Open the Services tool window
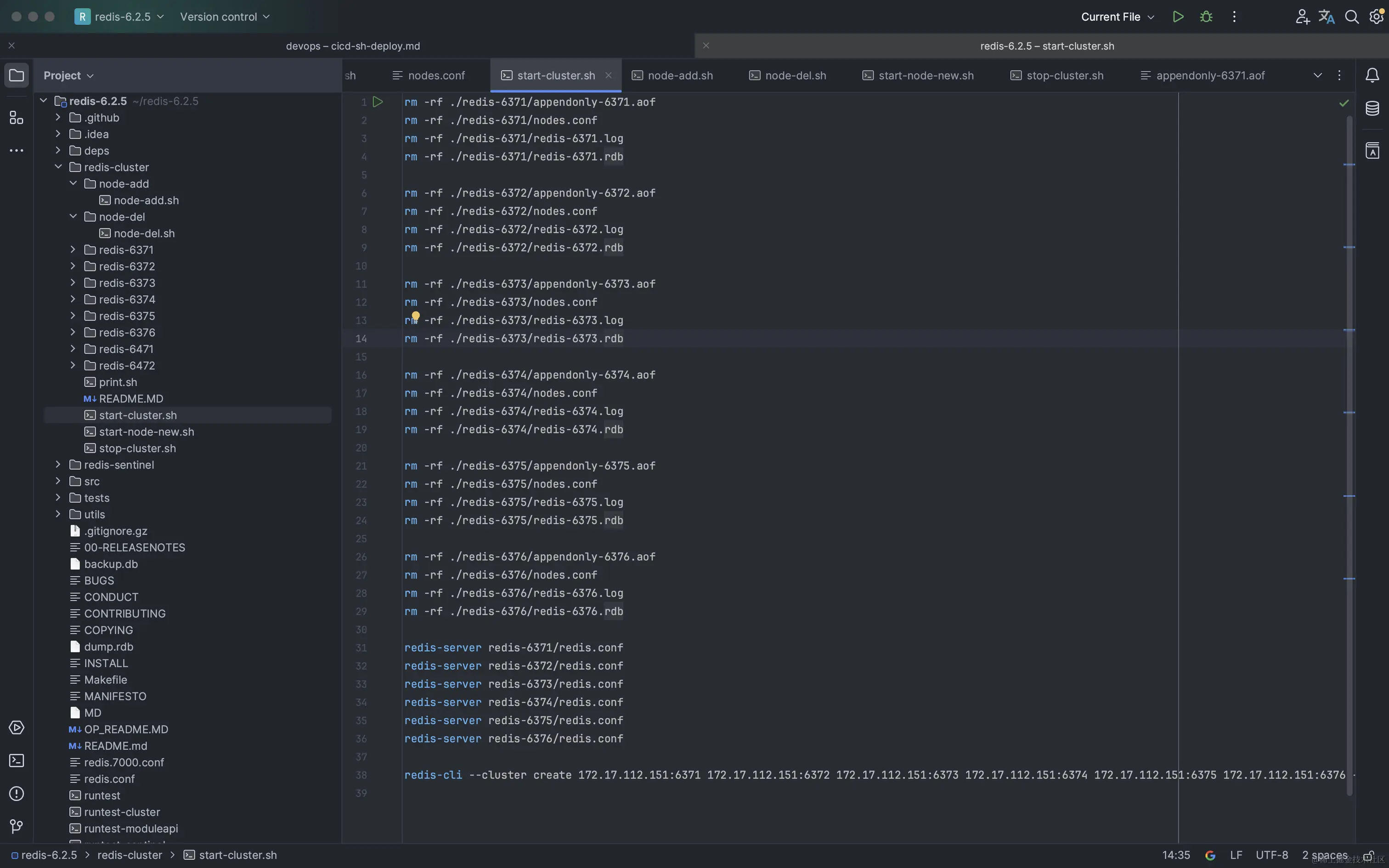Viewport: 1389px width, 868px height. click(x=17, y=727)
